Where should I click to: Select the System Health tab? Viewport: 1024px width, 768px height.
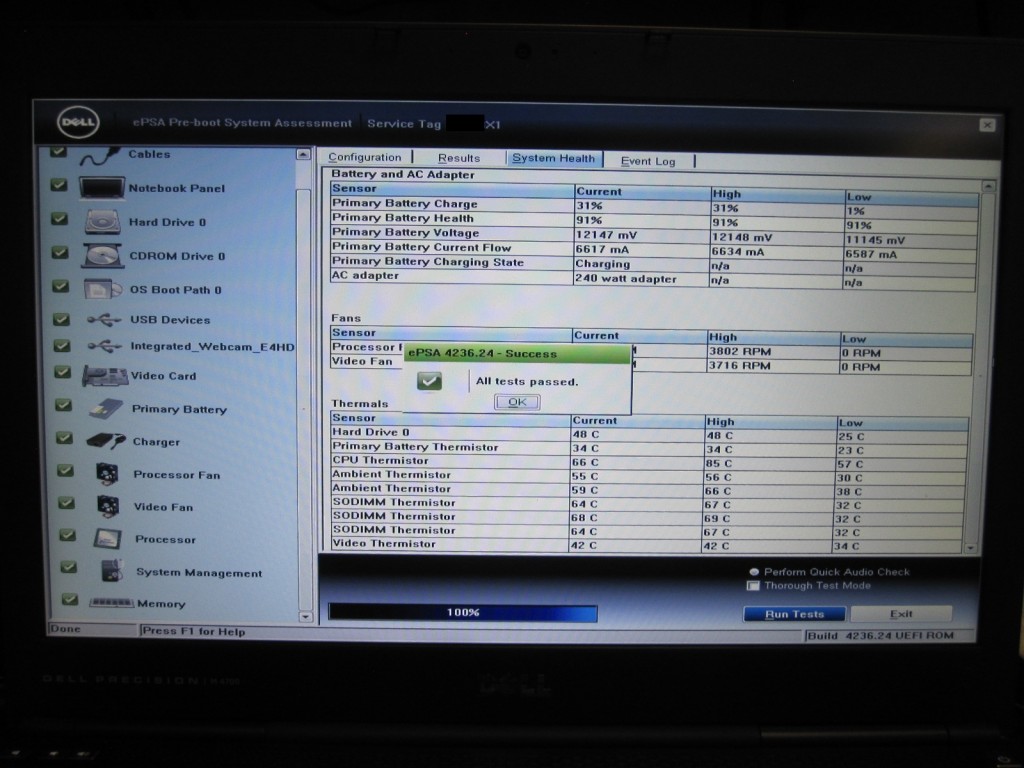(x=554, y=158)
